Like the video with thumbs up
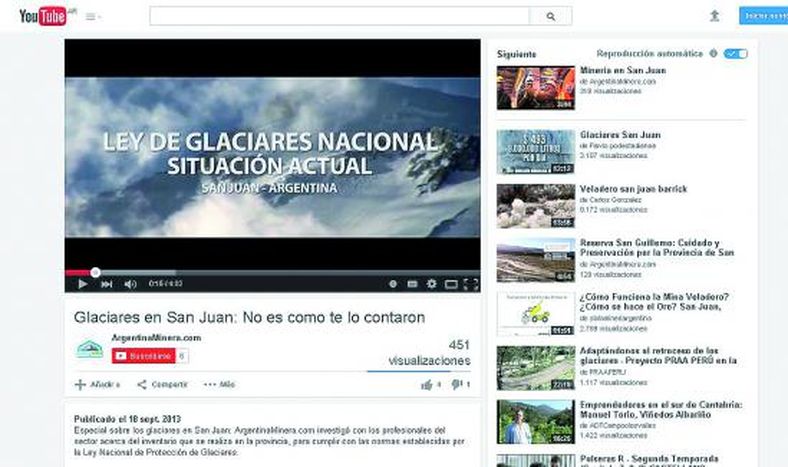Image resolution: width=788 pixels, height=467 pixels. point(431,385)
